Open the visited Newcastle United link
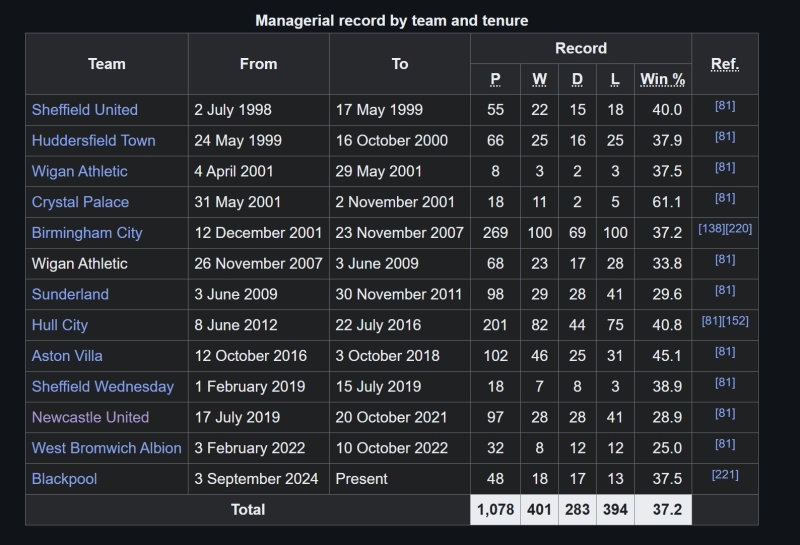800x545 pixels. tap(90, 417)
